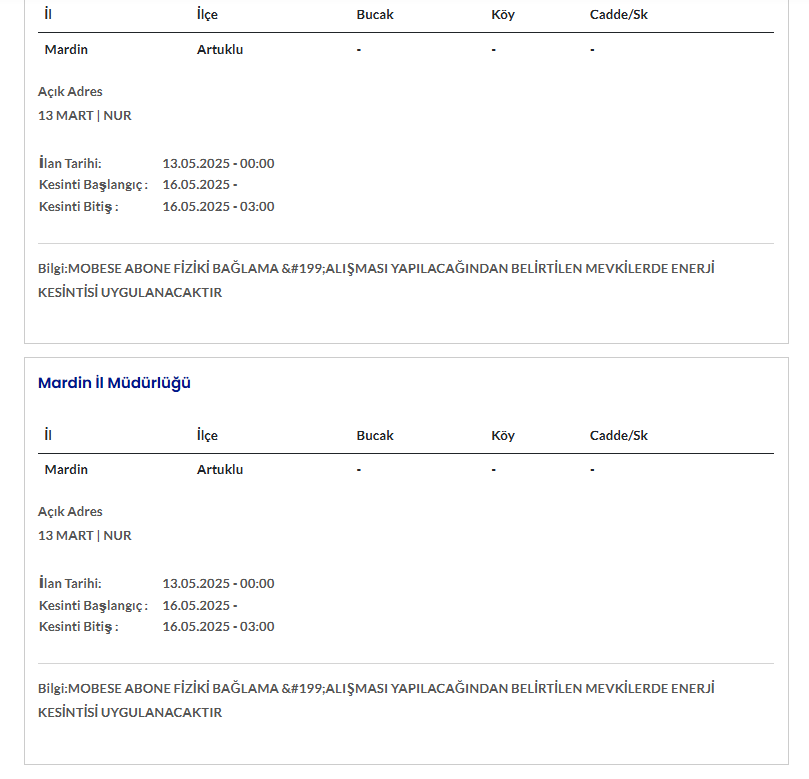Screen dimensions: 809x779
Task: Select Köy column header under Mardin İl Müdürlüğü
Action: pos(503,435)
